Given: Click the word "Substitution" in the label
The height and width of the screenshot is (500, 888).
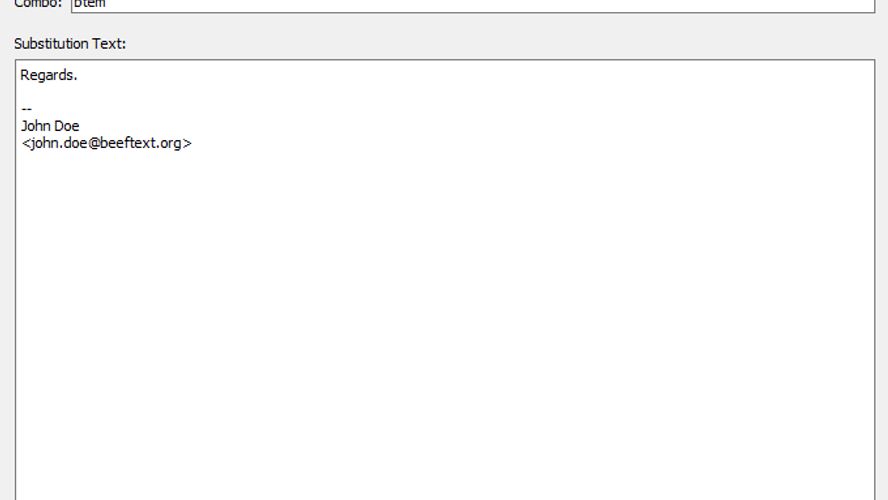Looking at the screenshot, I should point(51,44).
